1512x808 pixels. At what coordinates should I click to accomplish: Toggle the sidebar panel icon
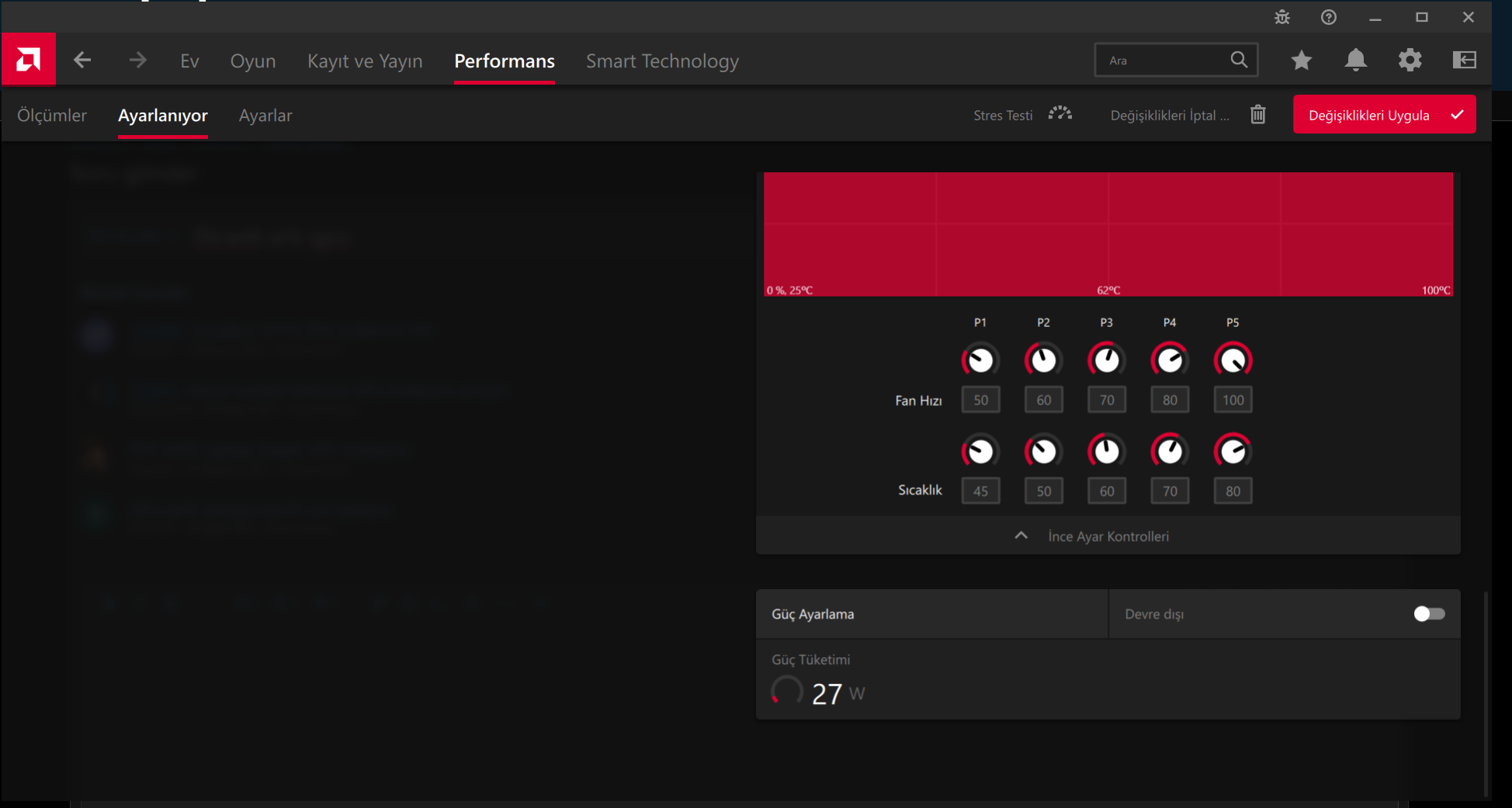(1465, 60)
